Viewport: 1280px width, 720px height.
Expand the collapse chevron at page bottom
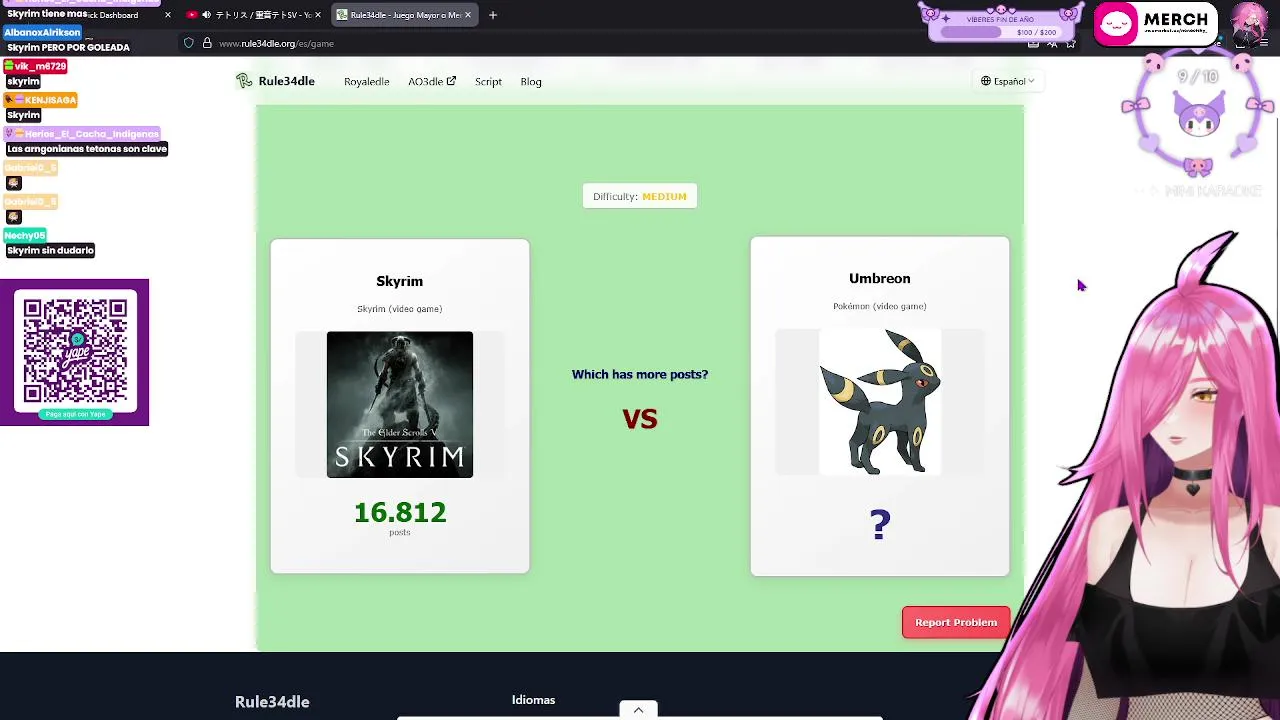pos(638,710)
